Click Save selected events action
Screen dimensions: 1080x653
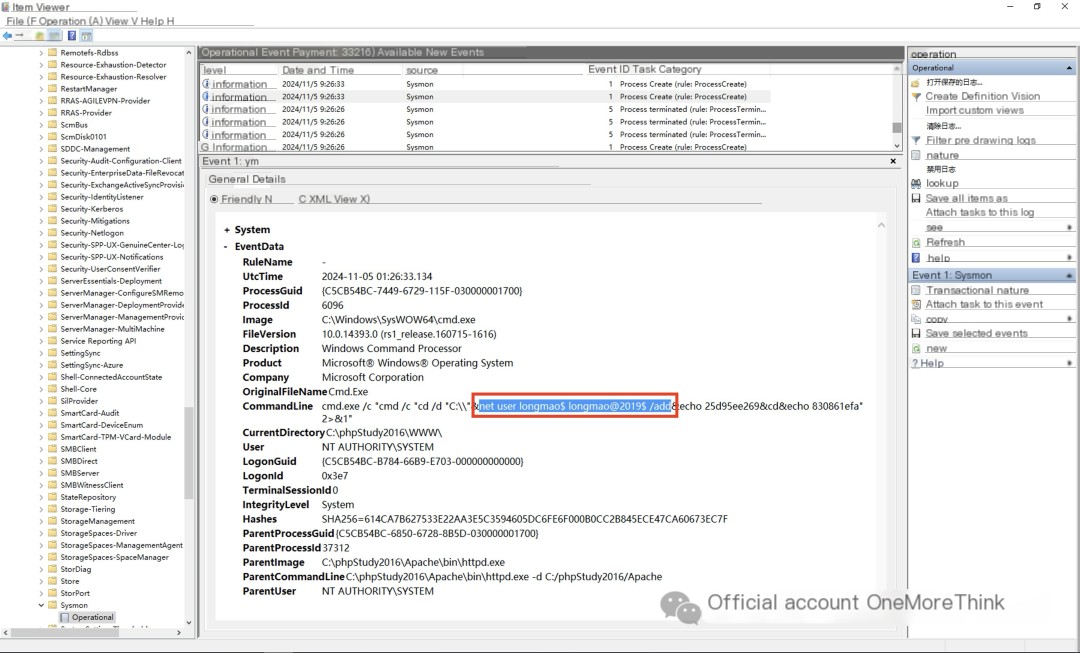977,333
